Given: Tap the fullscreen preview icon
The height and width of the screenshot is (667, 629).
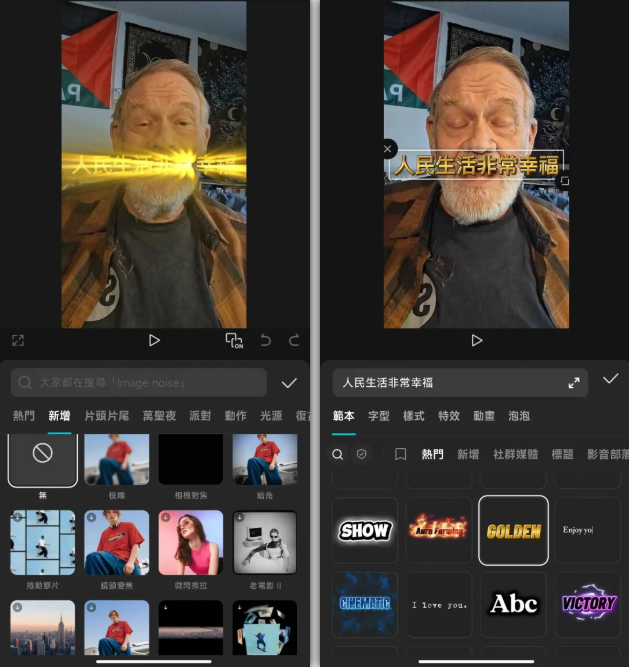Looking at the screenshot, I should 18,341.
